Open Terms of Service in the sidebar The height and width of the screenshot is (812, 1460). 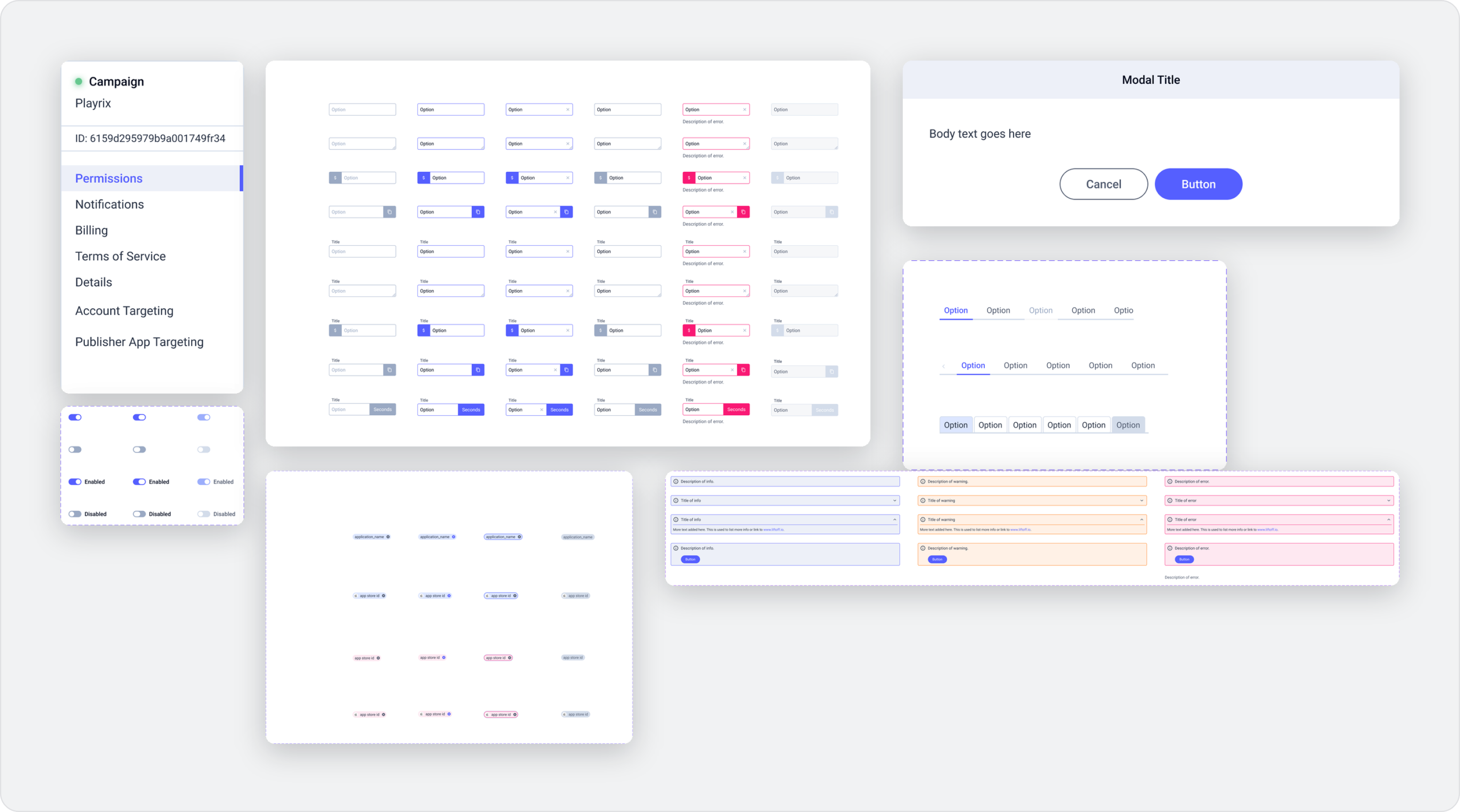120,257
